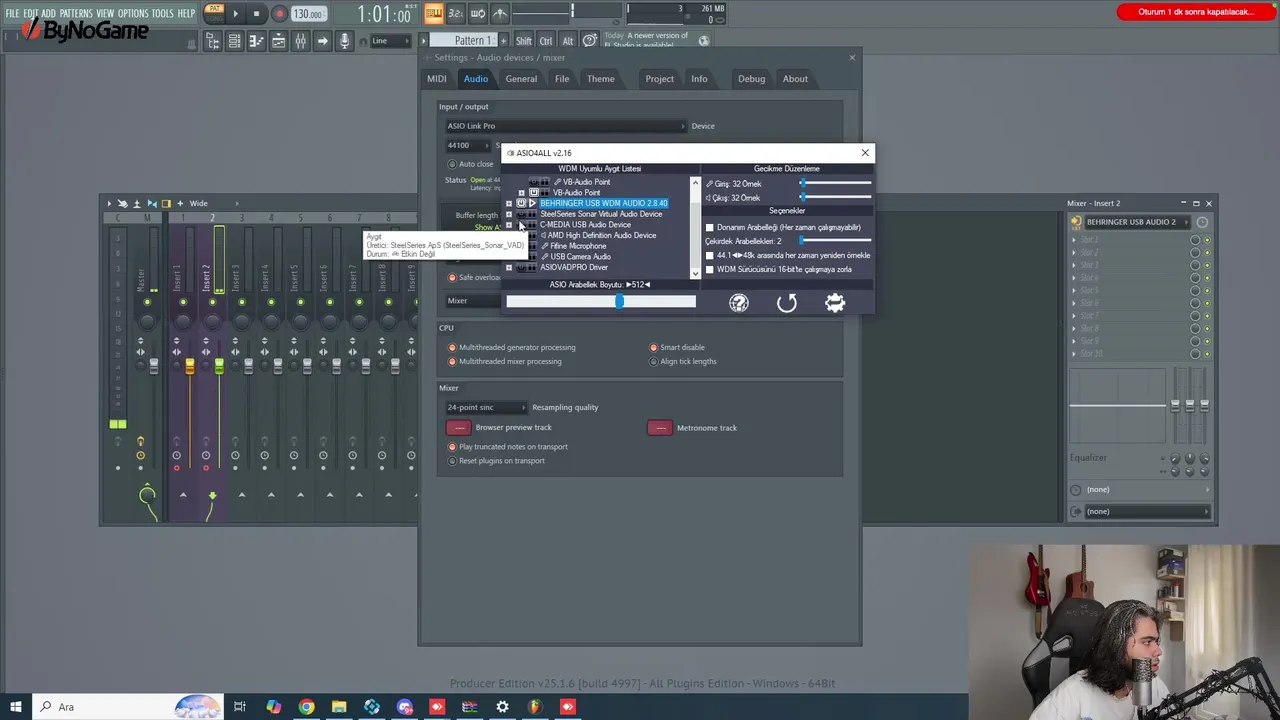This screenshot has height=720, width=1280.
Task: Click Metronome track button
Action: pyautogui.click(x=660, y=428)
